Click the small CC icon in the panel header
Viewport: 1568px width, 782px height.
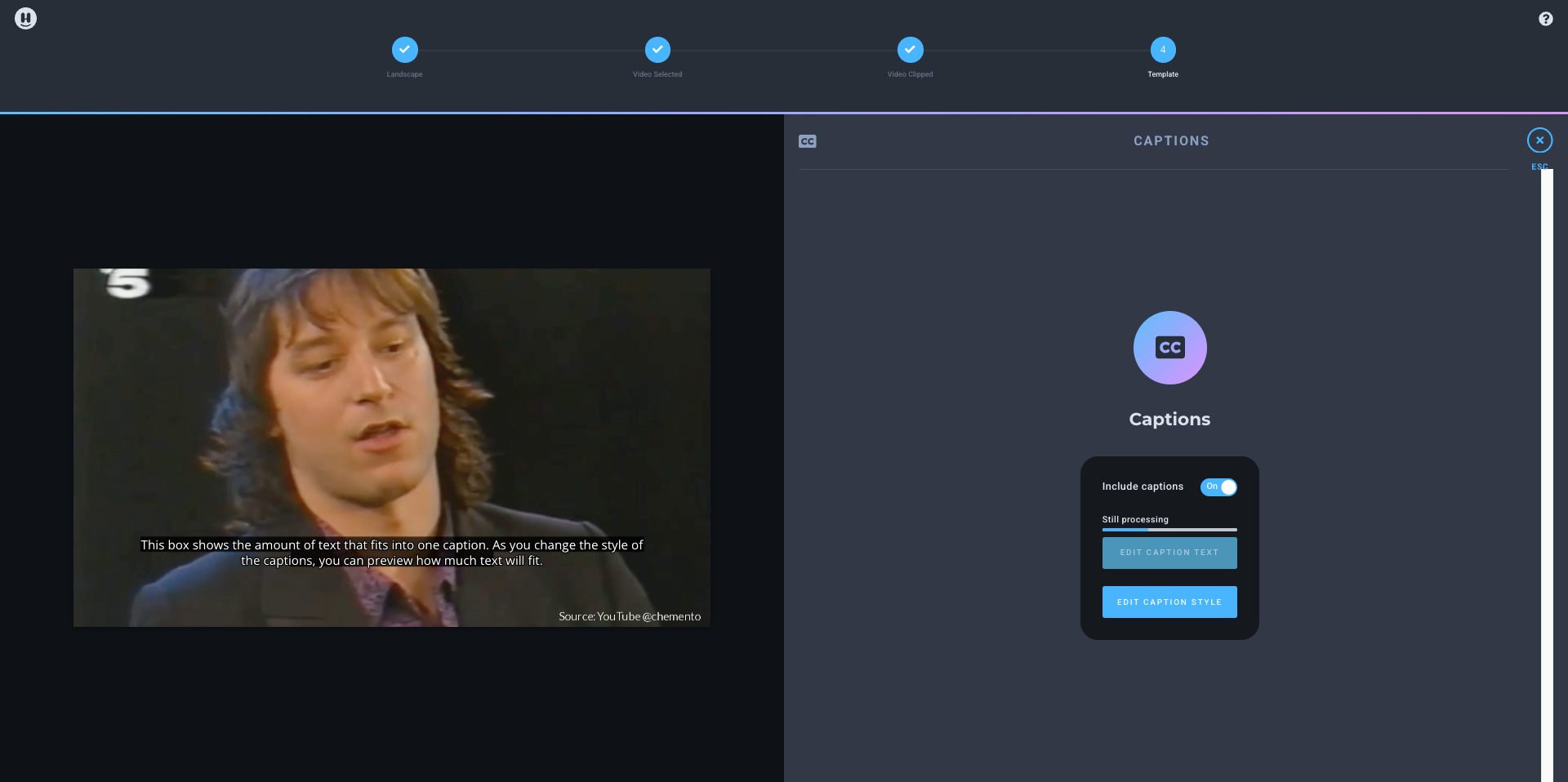coord(808,141)
